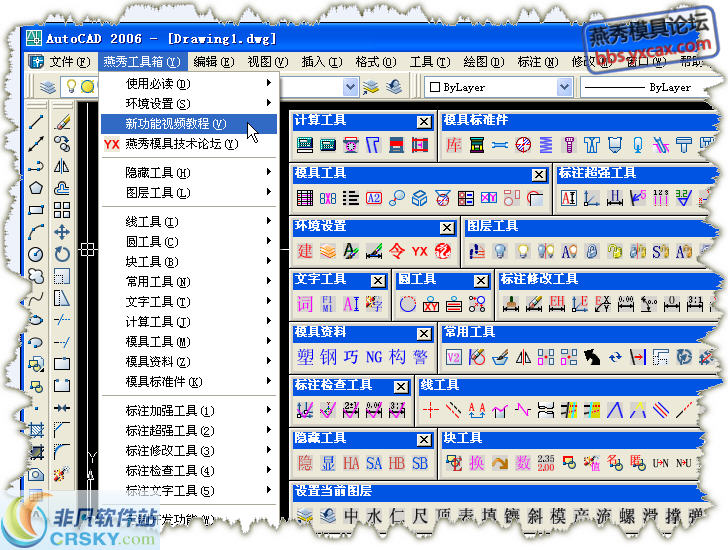Expand the 隐藏工具(H) submenu
The image size is (728, 550).
click(189, 173)
